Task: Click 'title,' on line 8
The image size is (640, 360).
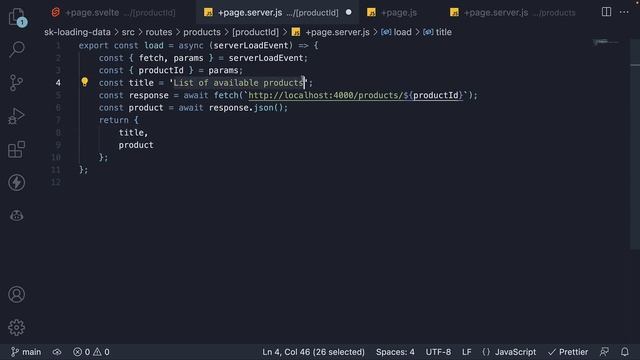Action: pos(133,133)
